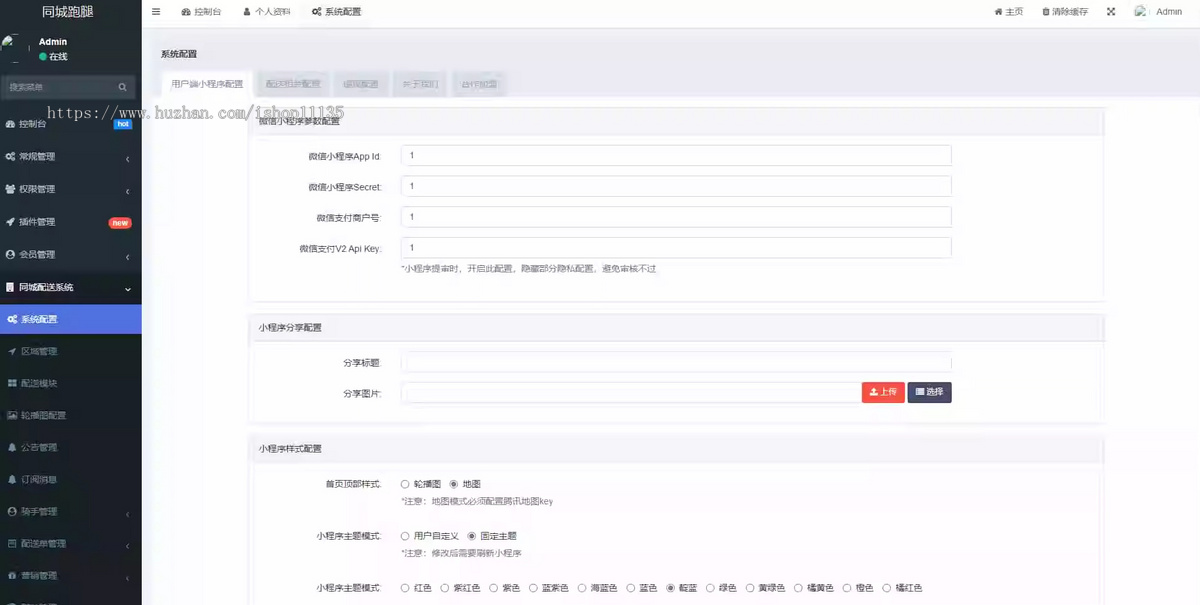
Task: Click the 配送单管理 icon in sidebar
Action: pyautogui.click(x=12, y=543)
